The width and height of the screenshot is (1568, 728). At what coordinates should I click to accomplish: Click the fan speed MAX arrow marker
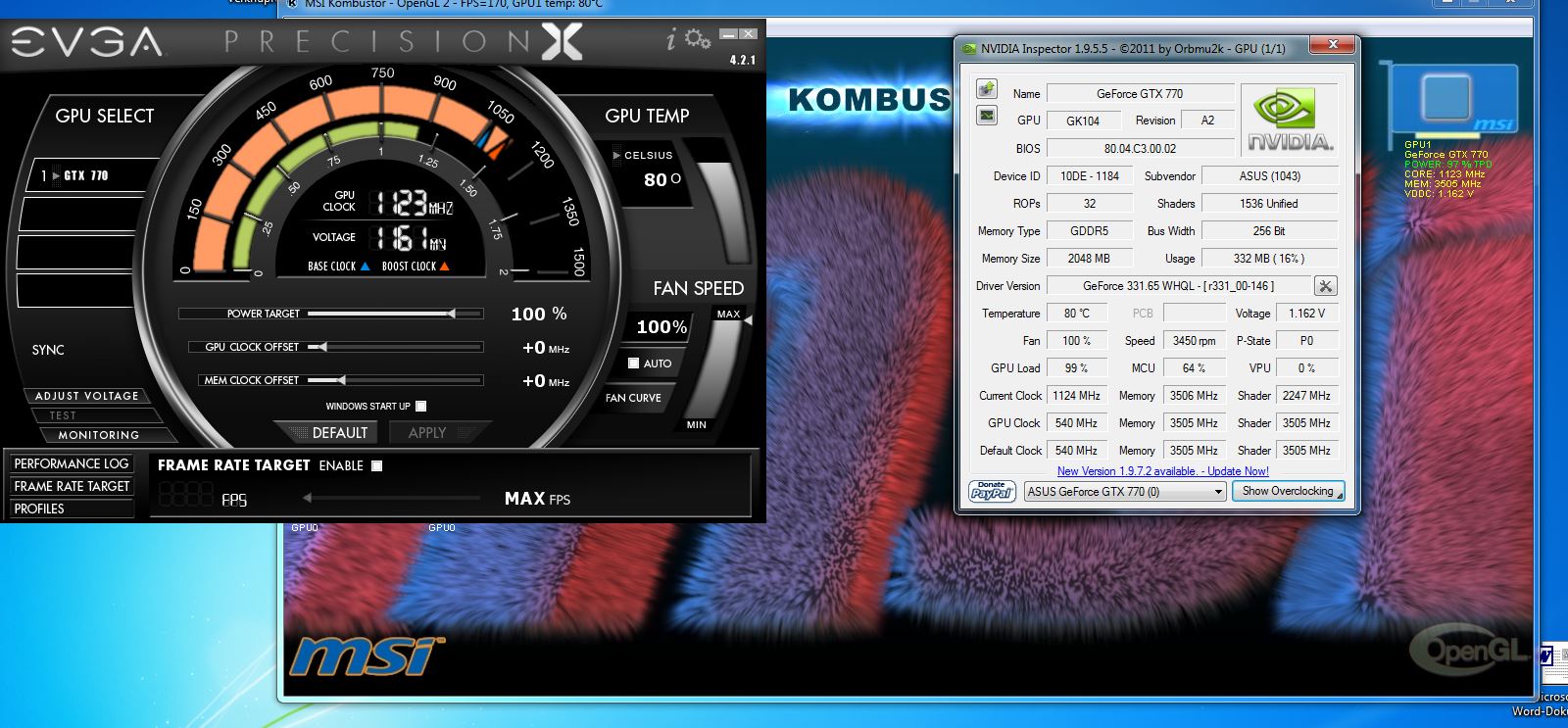tap(749, 320)
